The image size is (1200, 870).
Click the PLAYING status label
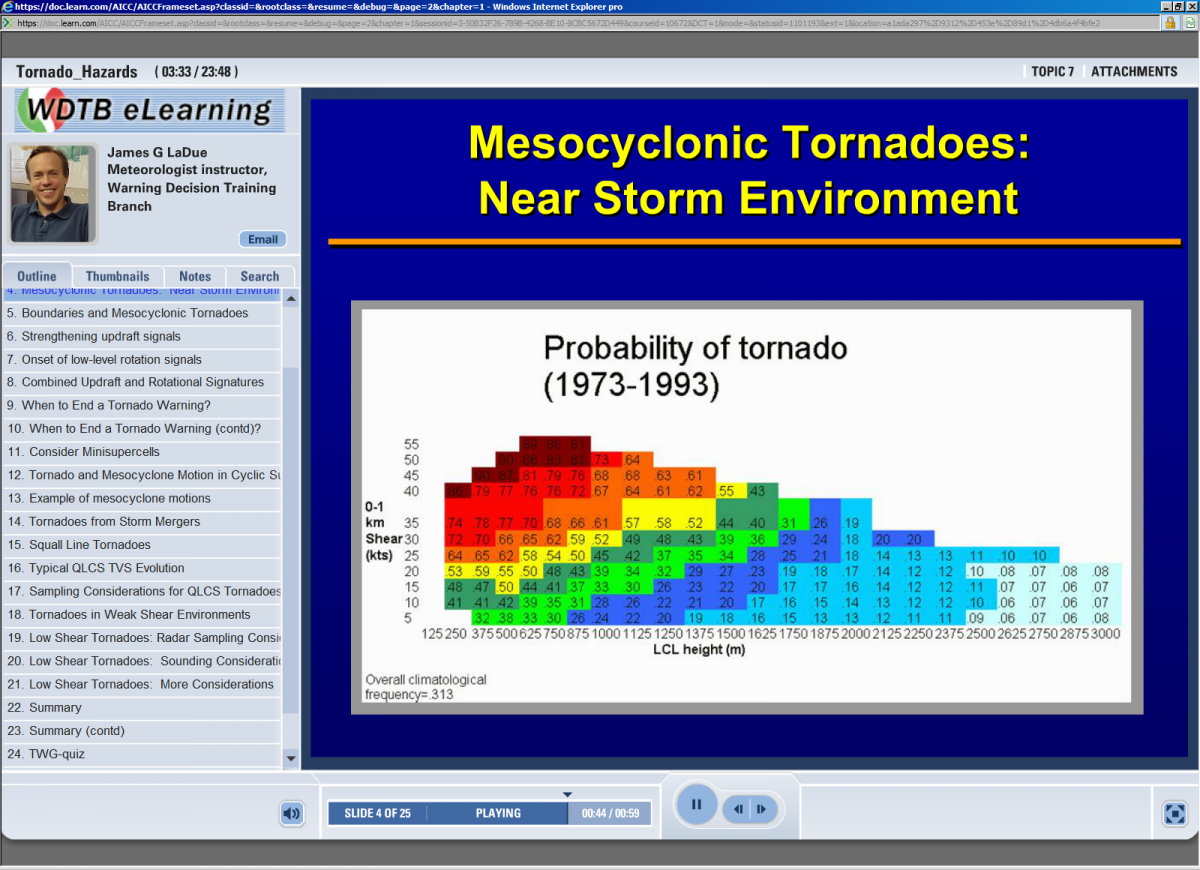click(498, 813)
